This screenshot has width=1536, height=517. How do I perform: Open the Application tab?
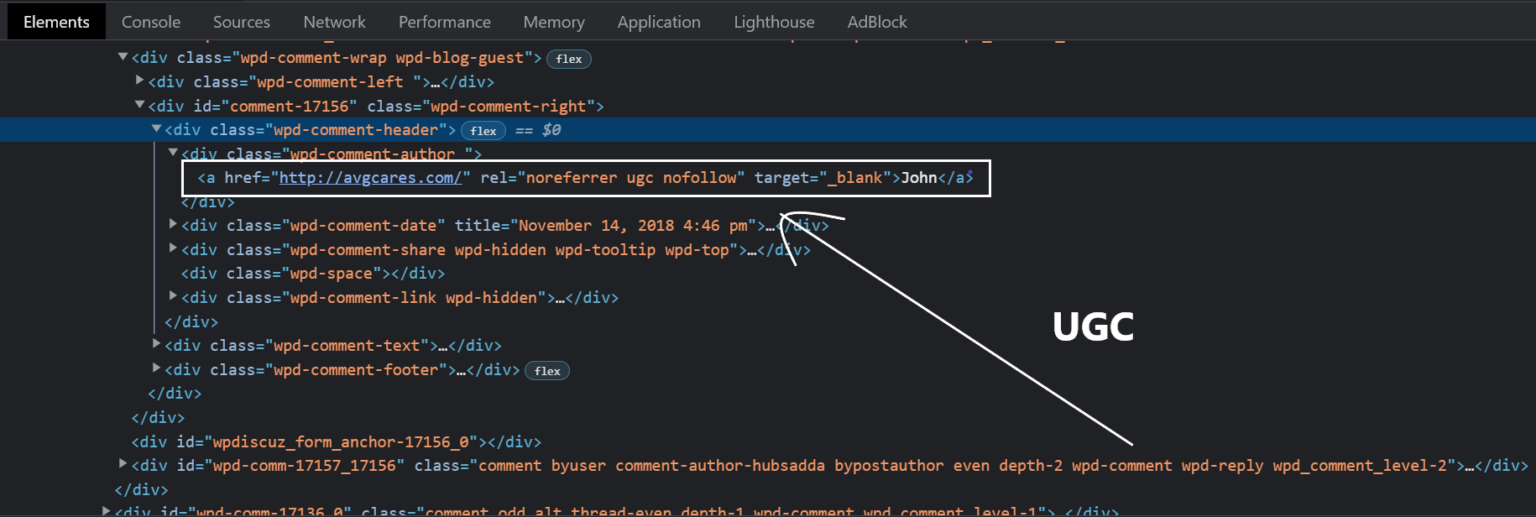pyautogui.click(x=658, y=21)
